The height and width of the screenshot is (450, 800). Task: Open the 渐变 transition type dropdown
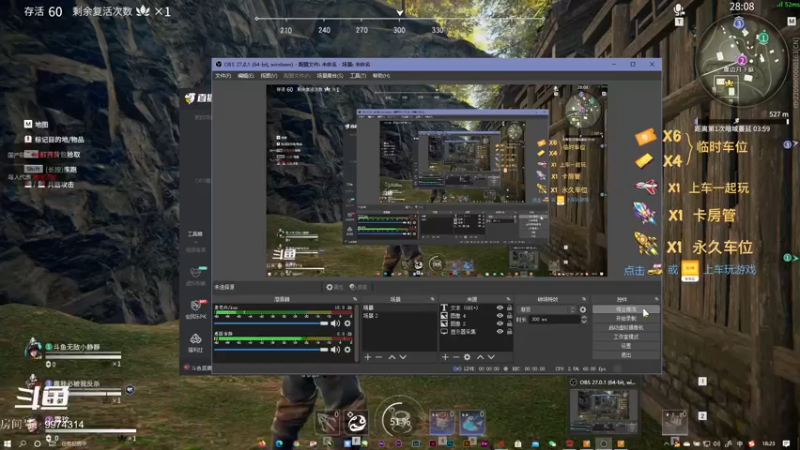click(547, 310)
